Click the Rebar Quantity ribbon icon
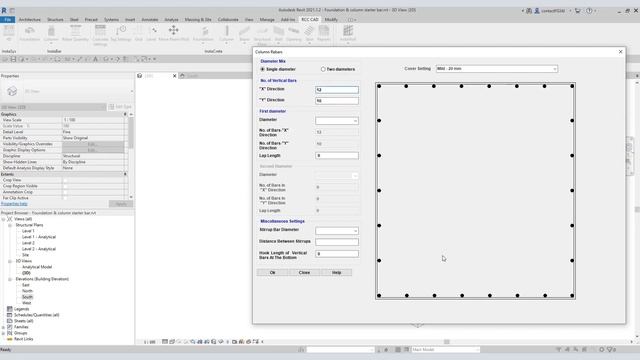 [76, 31]
